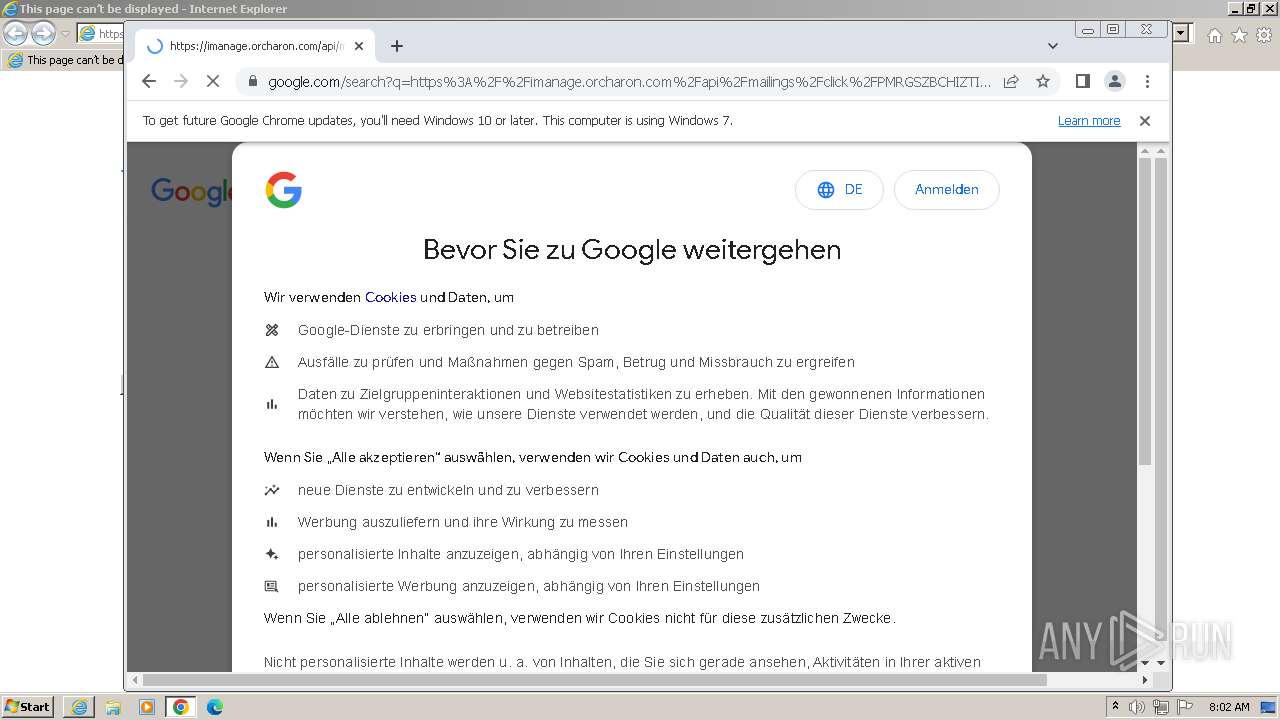Click the Anmelden sign-in button

click(x=946, y=190)
